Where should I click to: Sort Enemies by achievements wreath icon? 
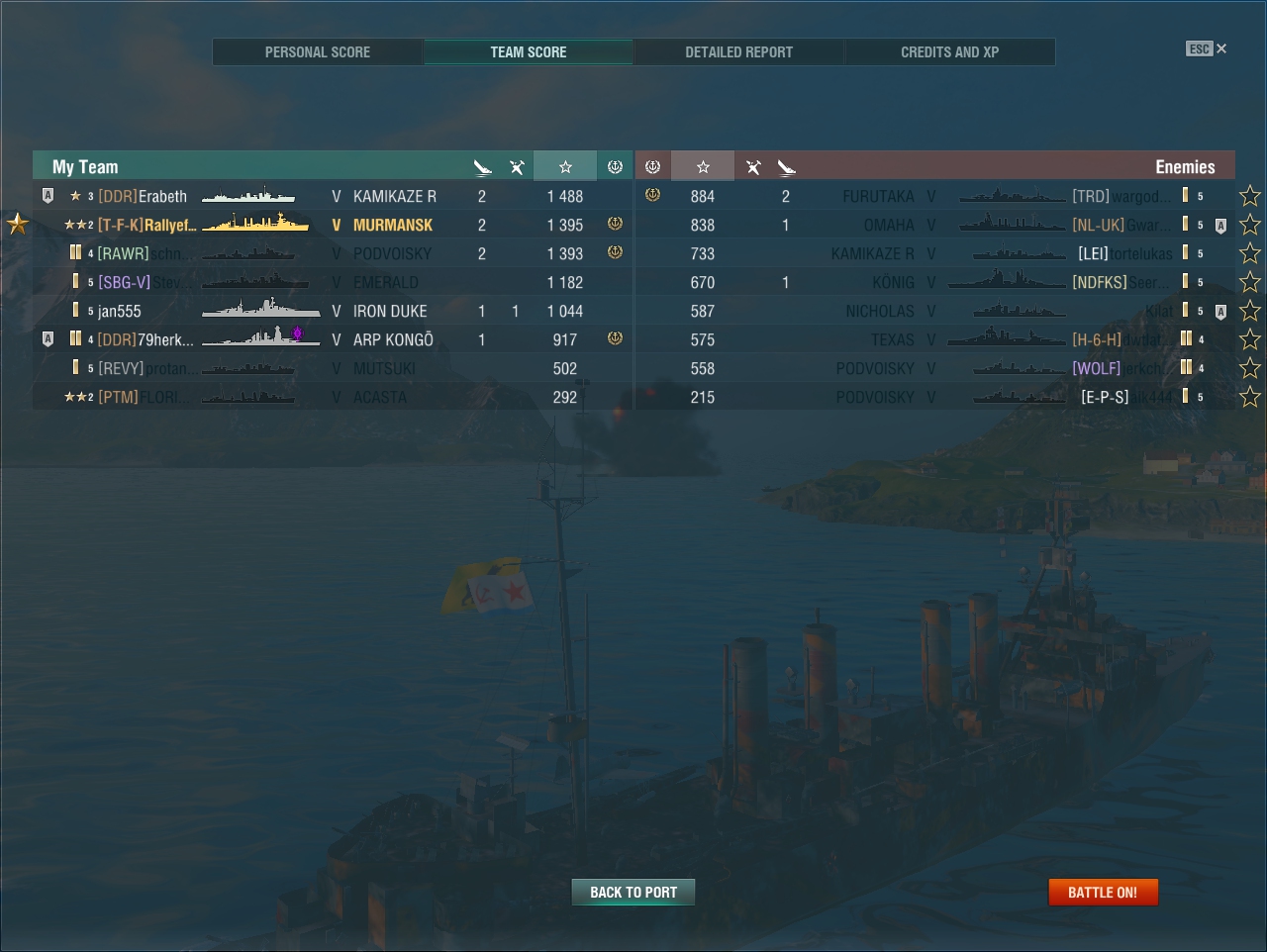click(x=652, y=166)
